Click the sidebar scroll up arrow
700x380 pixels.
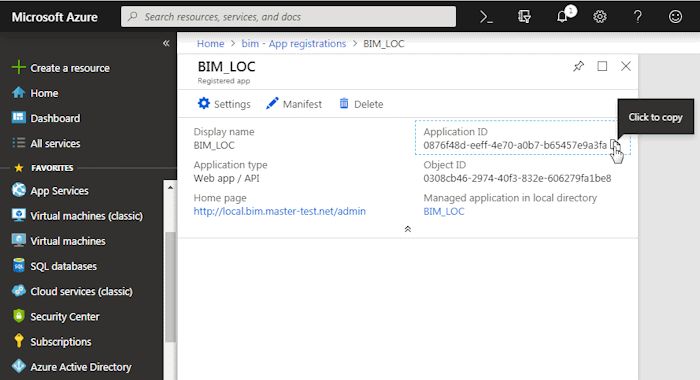click(x=170, y=188)
